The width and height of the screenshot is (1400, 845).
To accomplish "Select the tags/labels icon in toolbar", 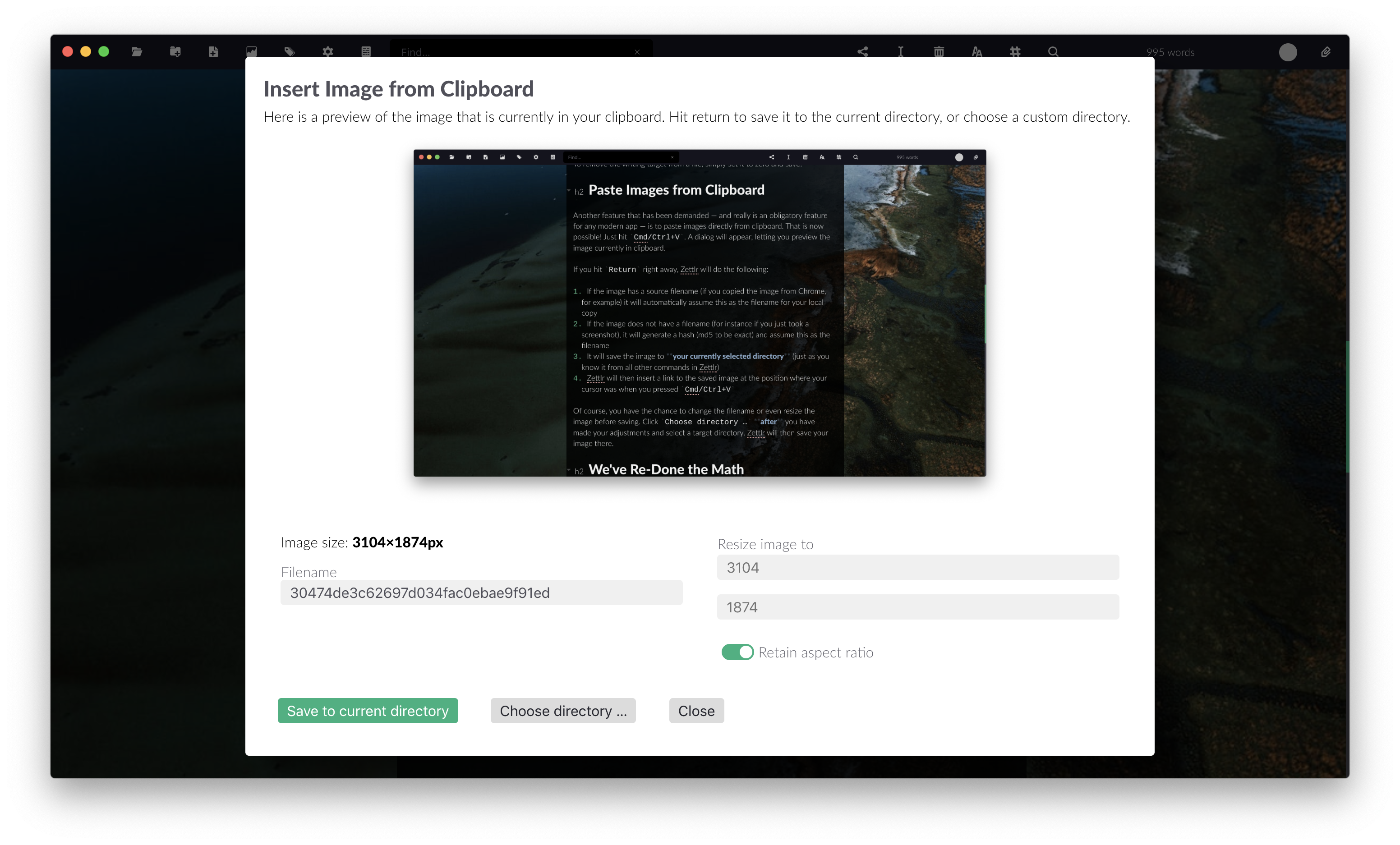I will [289, 51].
